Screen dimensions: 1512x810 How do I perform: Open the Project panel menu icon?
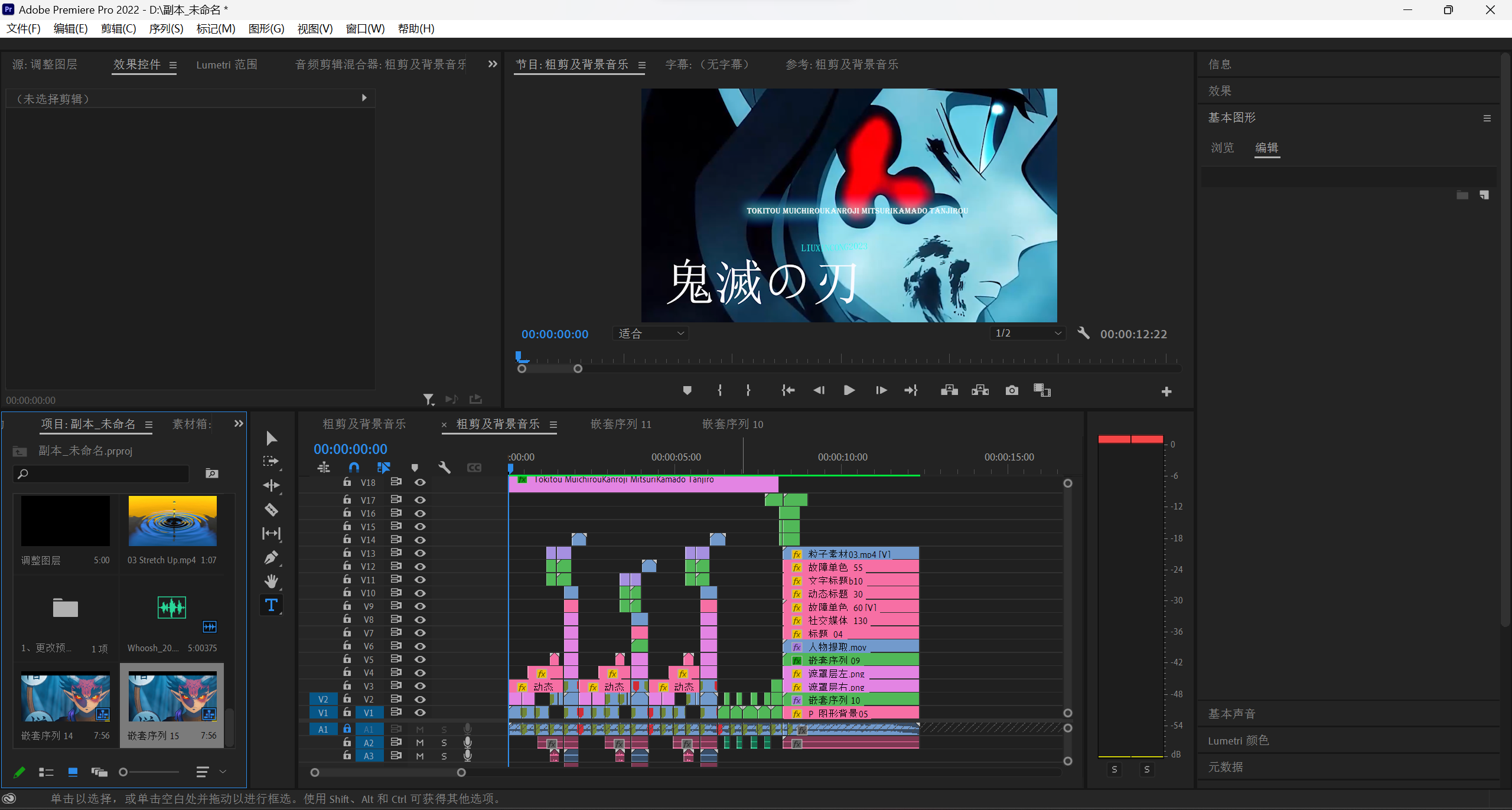[x=149, y=424]
